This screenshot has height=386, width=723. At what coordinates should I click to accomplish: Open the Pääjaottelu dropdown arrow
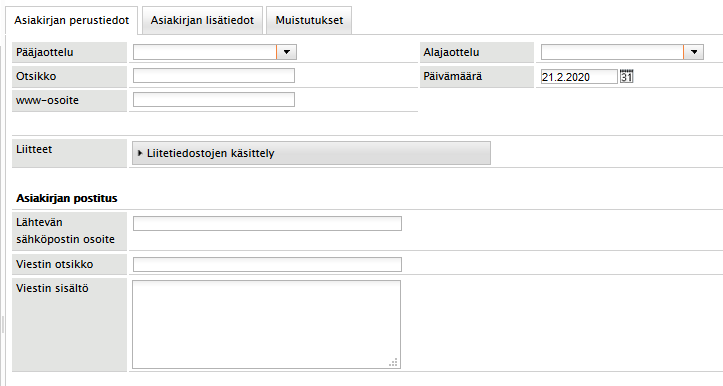click(286, 52)
